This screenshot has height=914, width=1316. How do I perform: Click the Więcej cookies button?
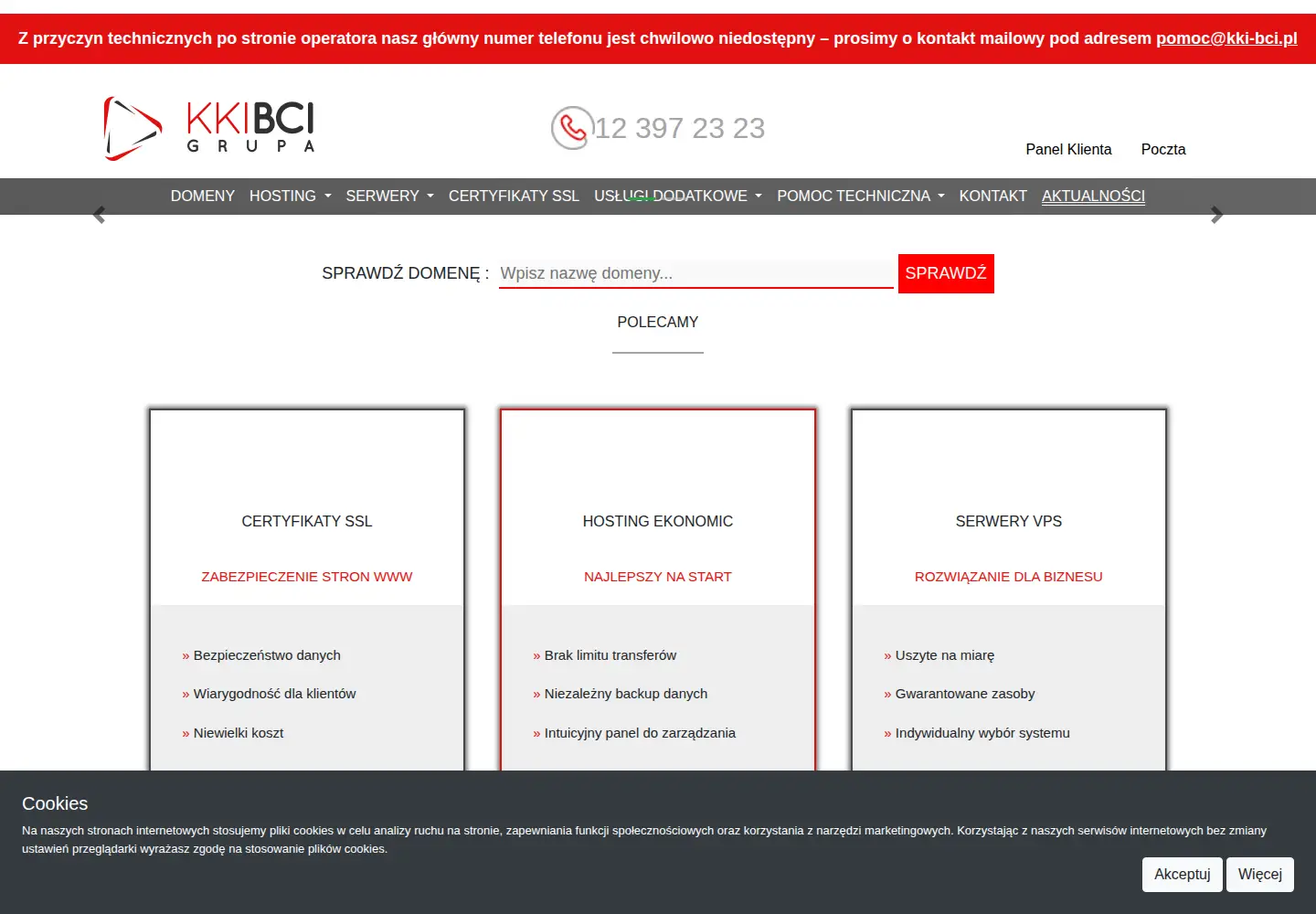(x=1260, y=875)
